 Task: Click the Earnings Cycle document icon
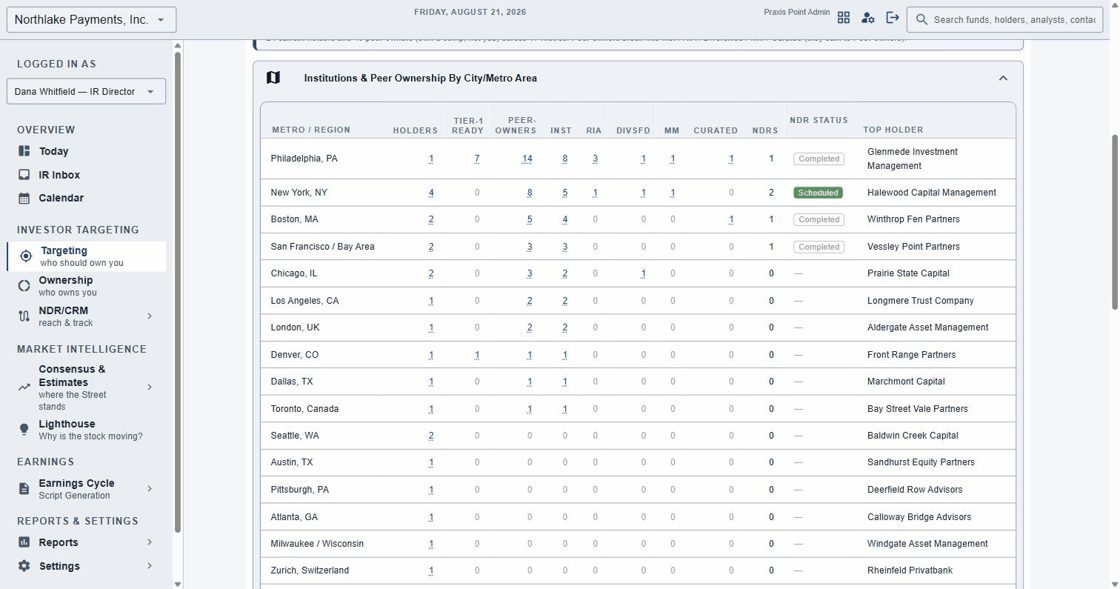click(24, 489)
